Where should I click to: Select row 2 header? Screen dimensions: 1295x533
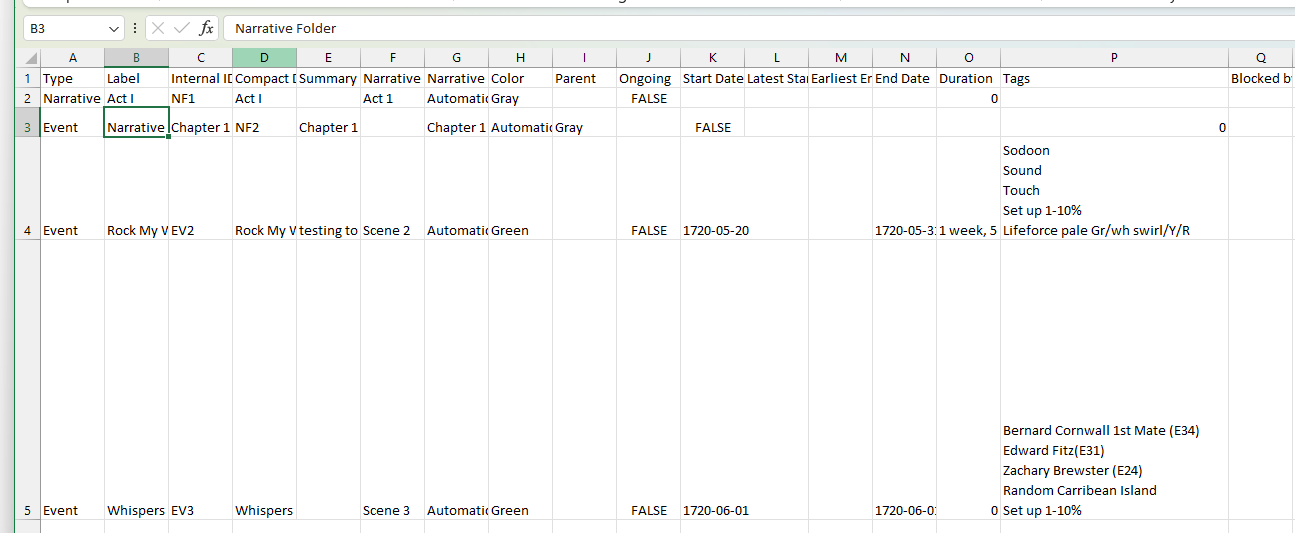(x=28, y=99)
